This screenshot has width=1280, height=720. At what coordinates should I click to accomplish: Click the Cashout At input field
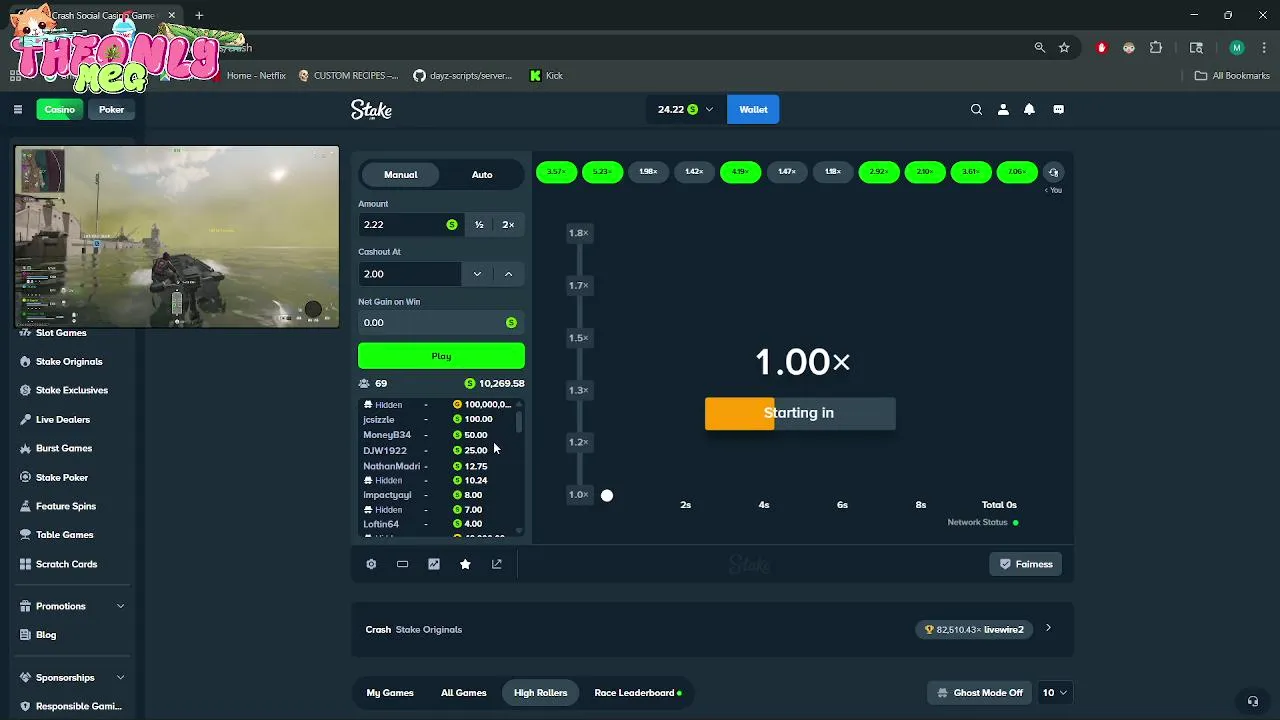pyautogui.click(x=409, y=274)
